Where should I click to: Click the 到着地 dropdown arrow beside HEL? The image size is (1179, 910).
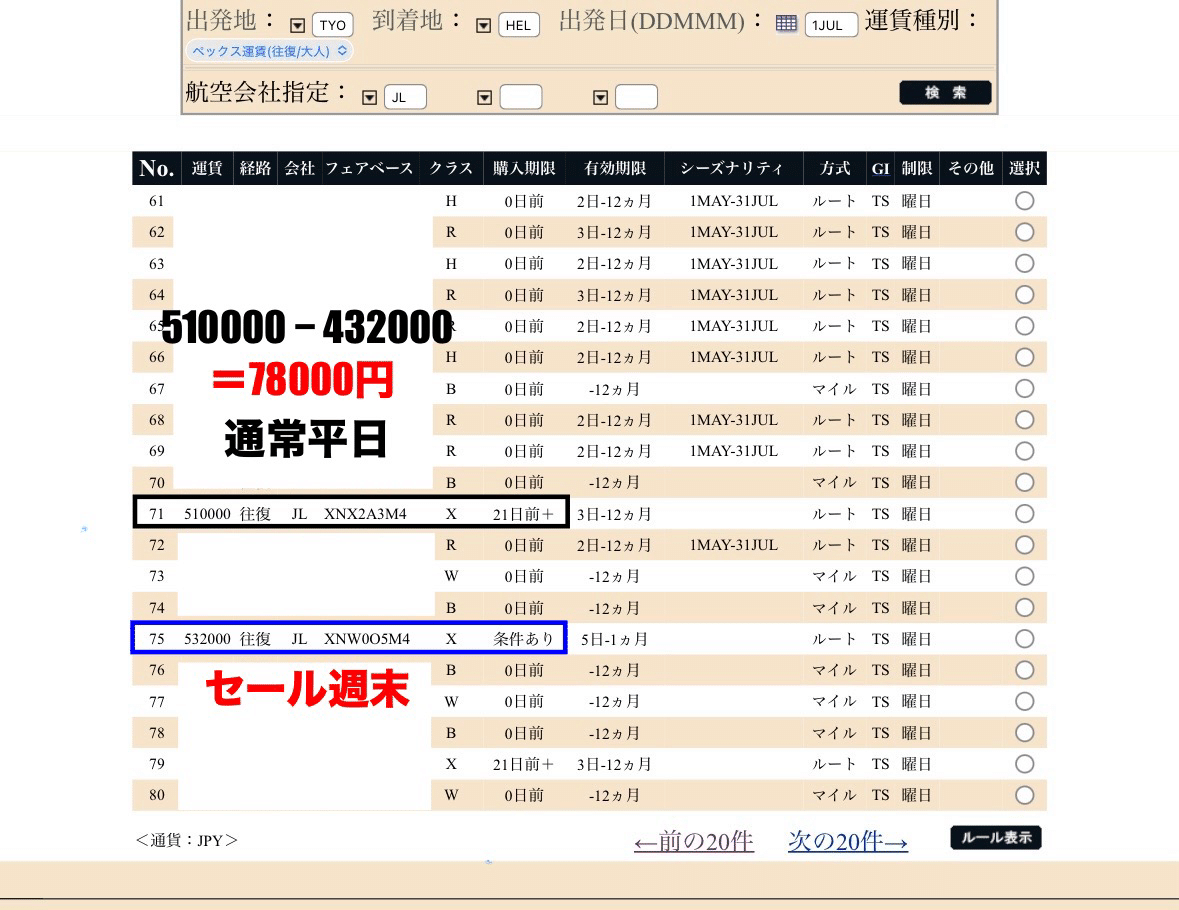[484, 23]
